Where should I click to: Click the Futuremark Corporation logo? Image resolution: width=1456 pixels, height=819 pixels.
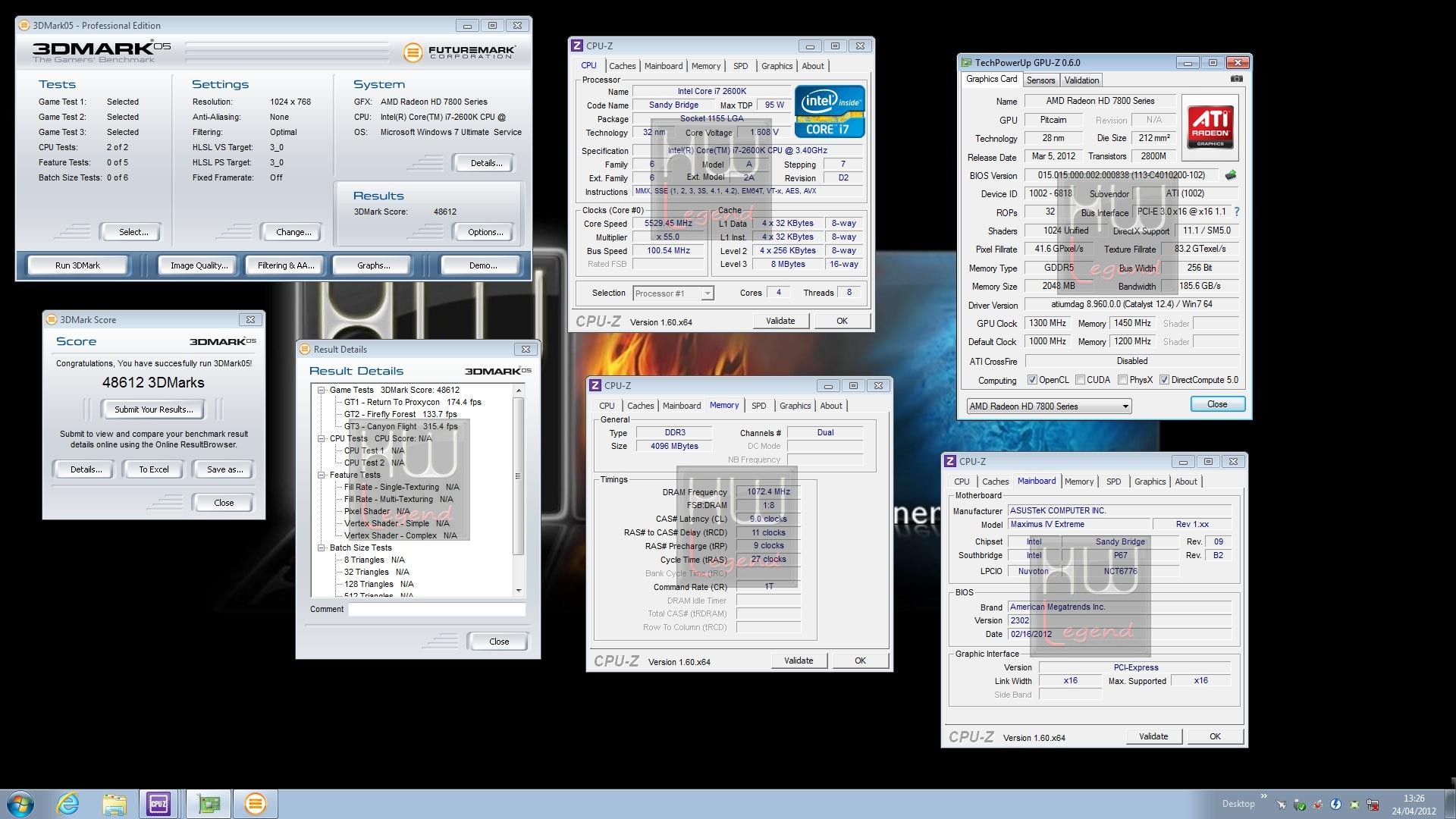pyautogui.click(x=460, y=52)
